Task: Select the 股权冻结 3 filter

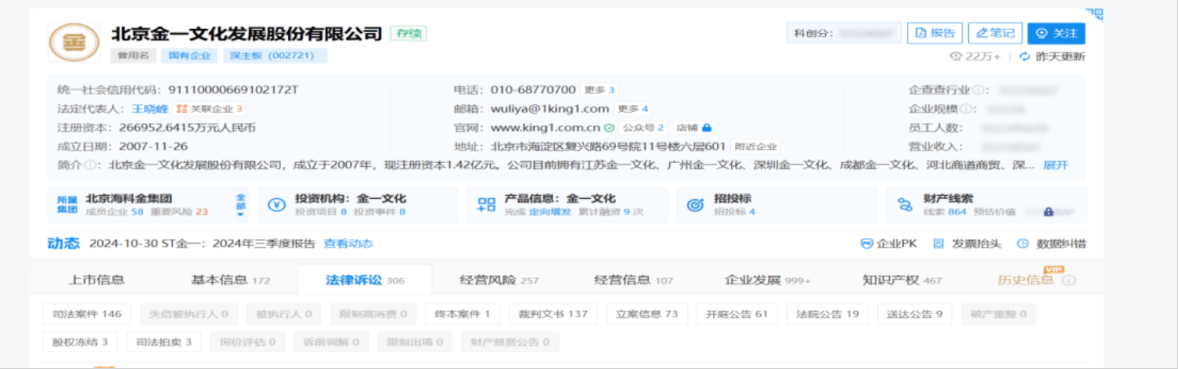Action: pos(80,343)
